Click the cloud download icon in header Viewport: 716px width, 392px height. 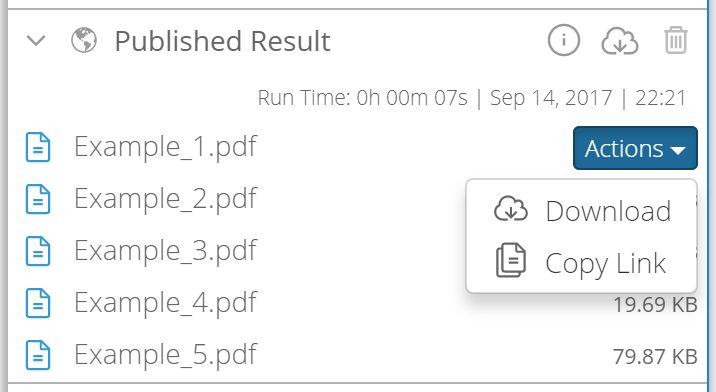(x=620, y=41)
